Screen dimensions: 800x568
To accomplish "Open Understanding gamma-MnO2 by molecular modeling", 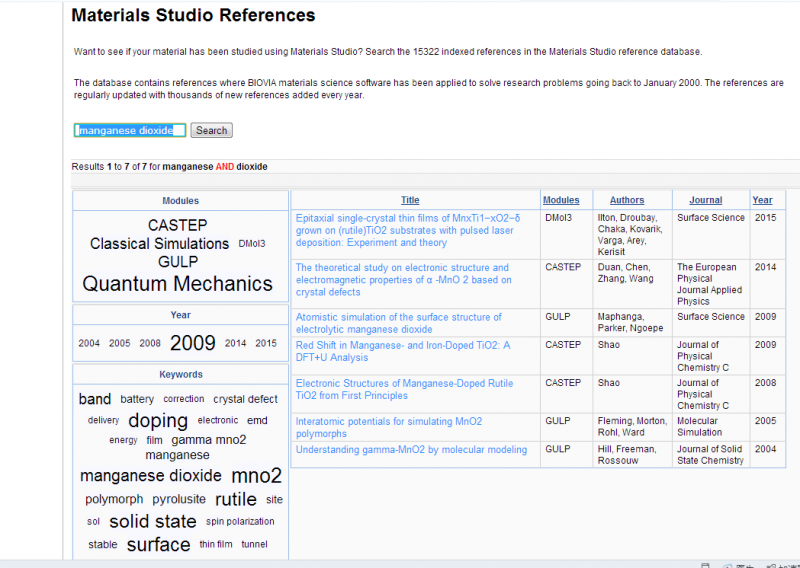I will point(411,450).
